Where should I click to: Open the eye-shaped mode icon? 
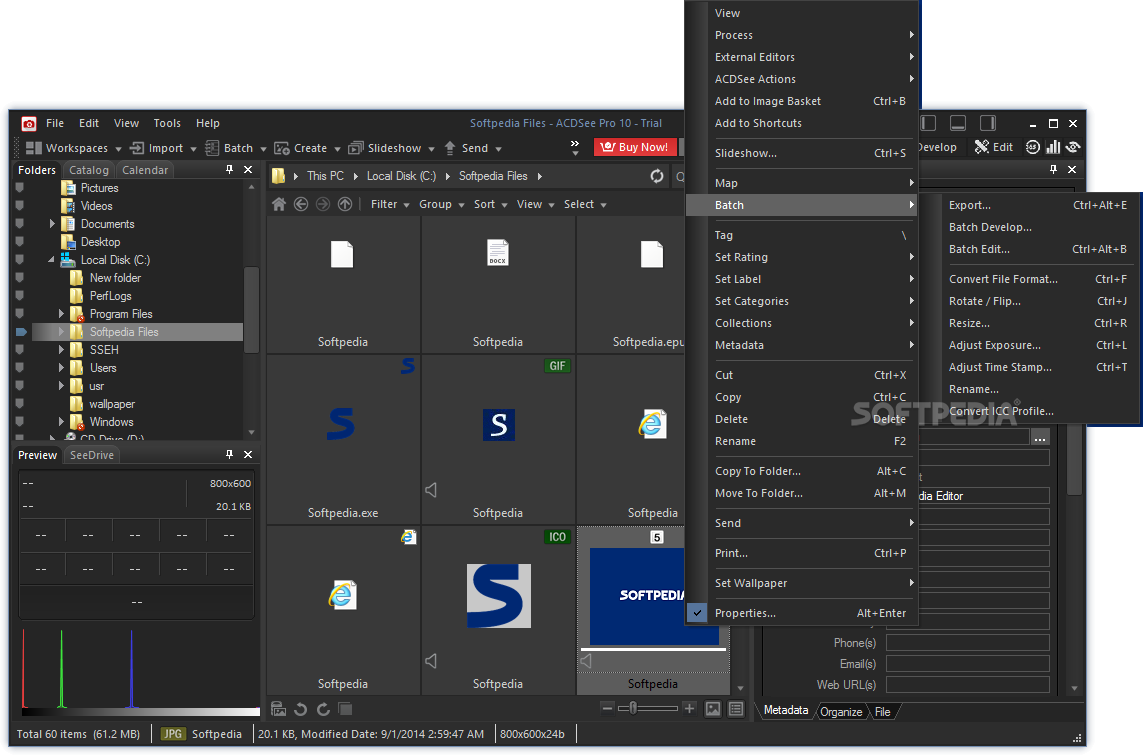[x=1073, y=147]
